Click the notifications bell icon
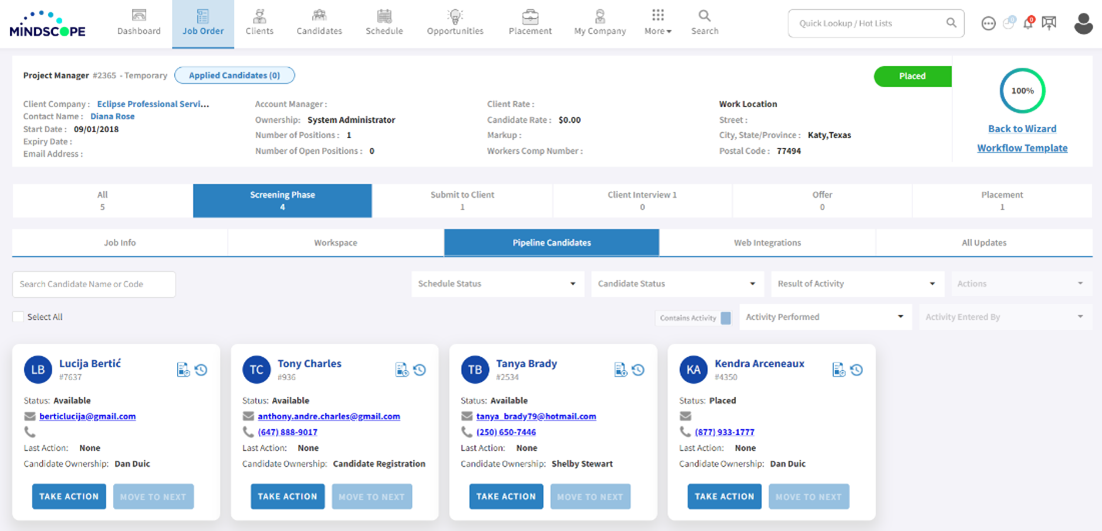Screen dimensions: 1102x531 [1028, 22]
